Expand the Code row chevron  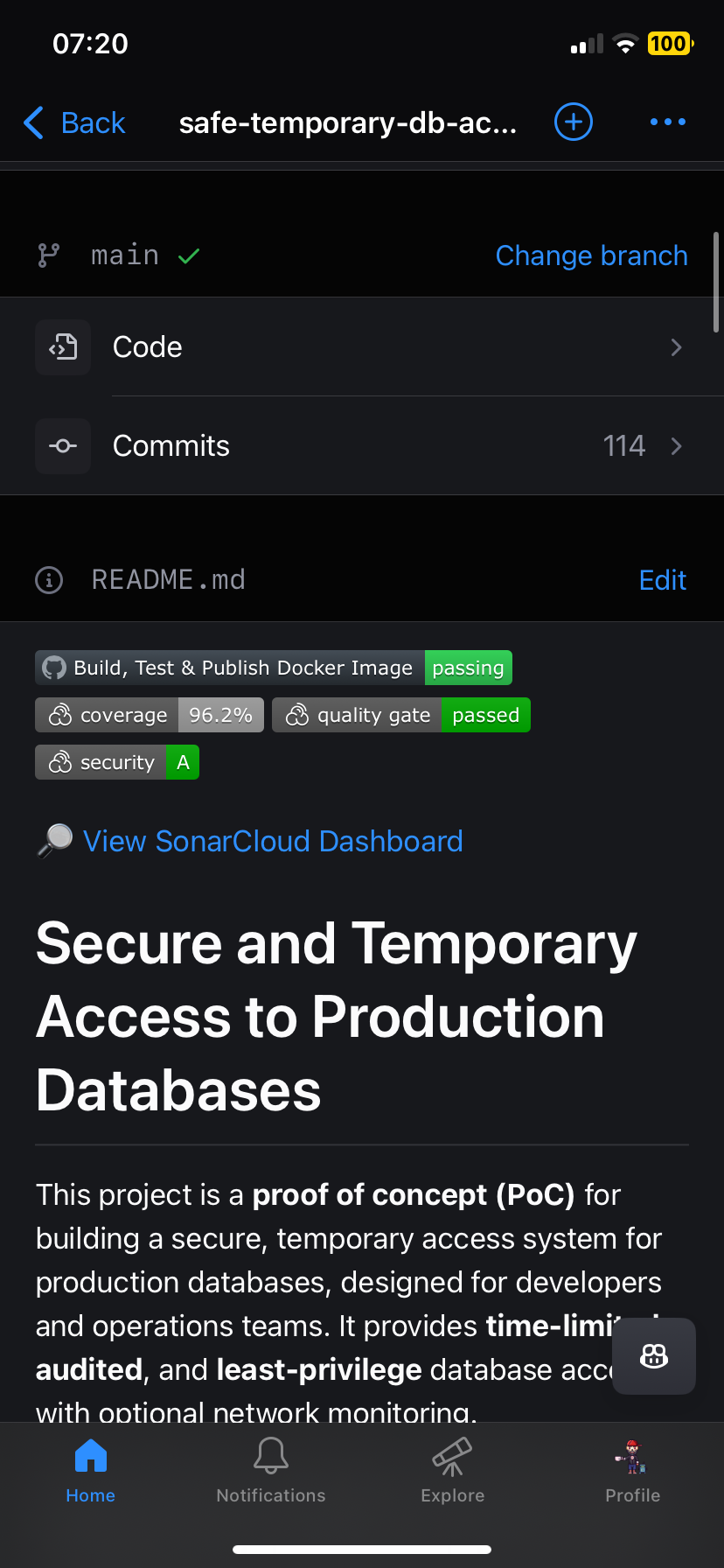click(676, 347)
